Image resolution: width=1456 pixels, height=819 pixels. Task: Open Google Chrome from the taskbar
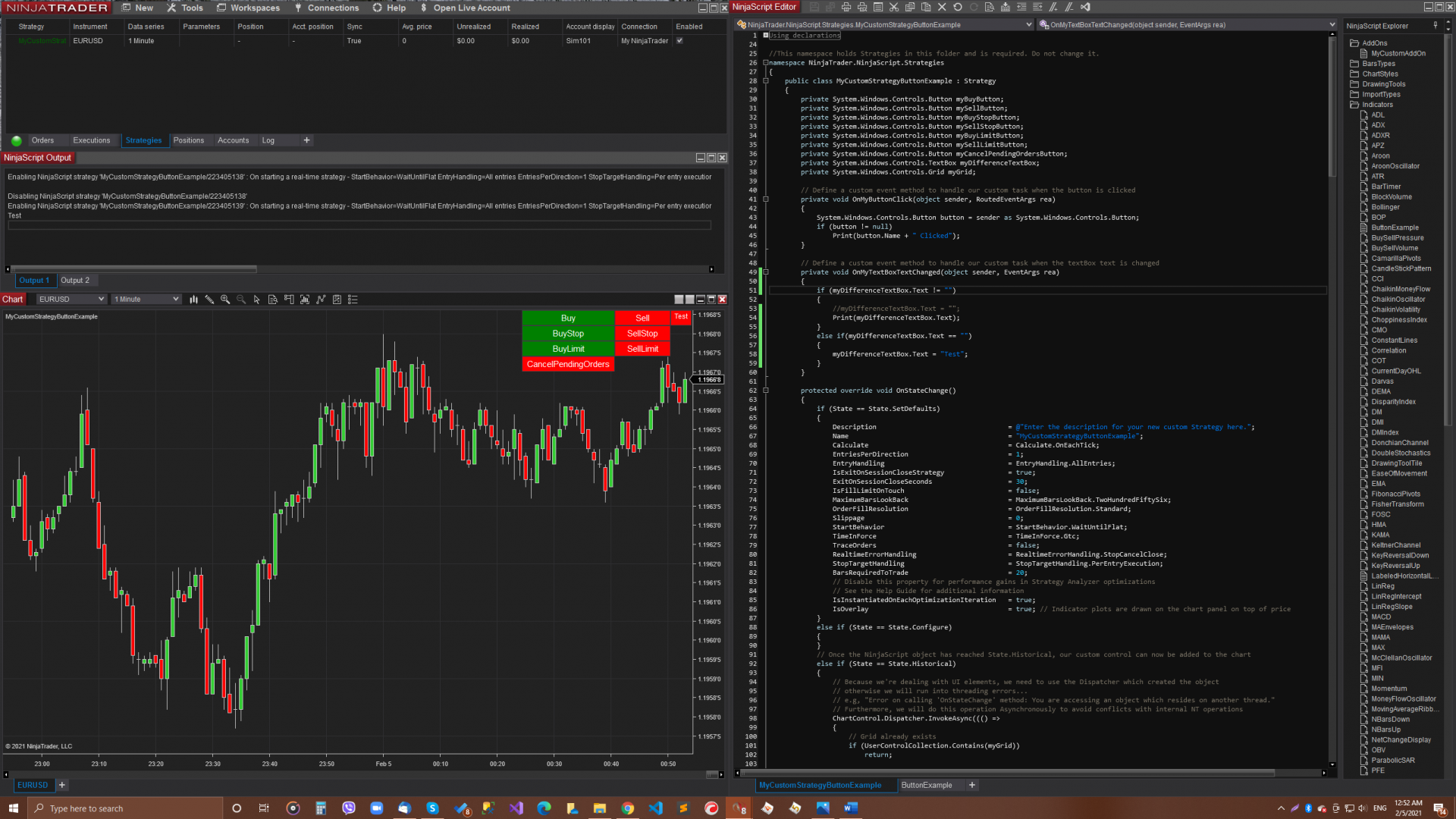click(x=628, y=808)
